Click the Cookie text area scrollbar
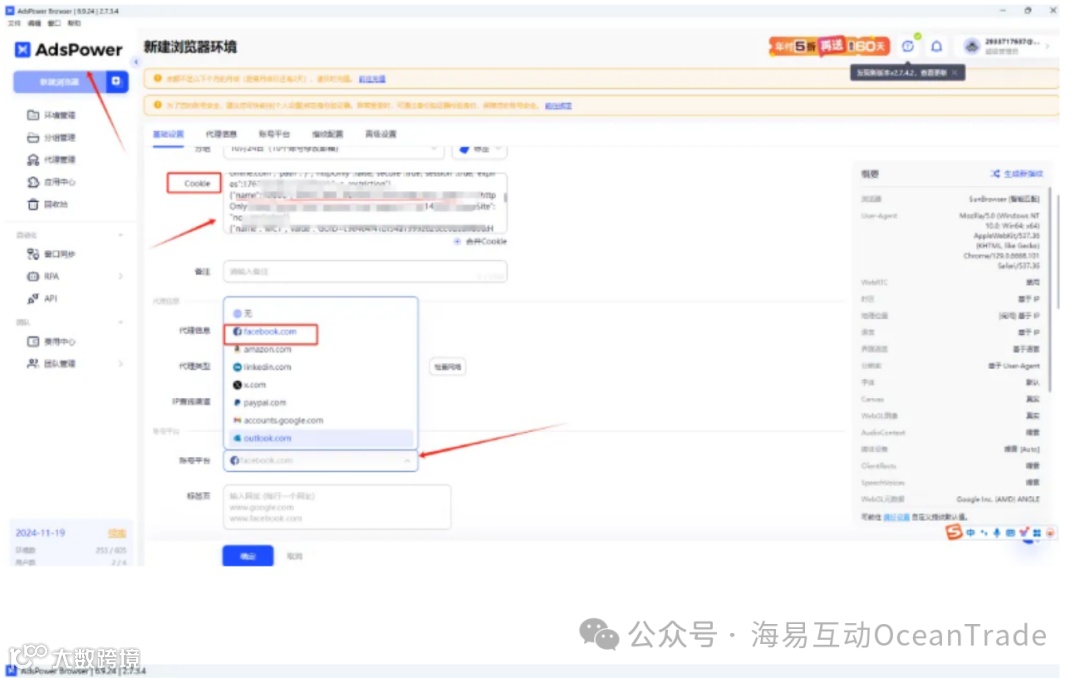The height and width of the screenshot is (678, 1080). pyautogui.click(x=506, y=198)
